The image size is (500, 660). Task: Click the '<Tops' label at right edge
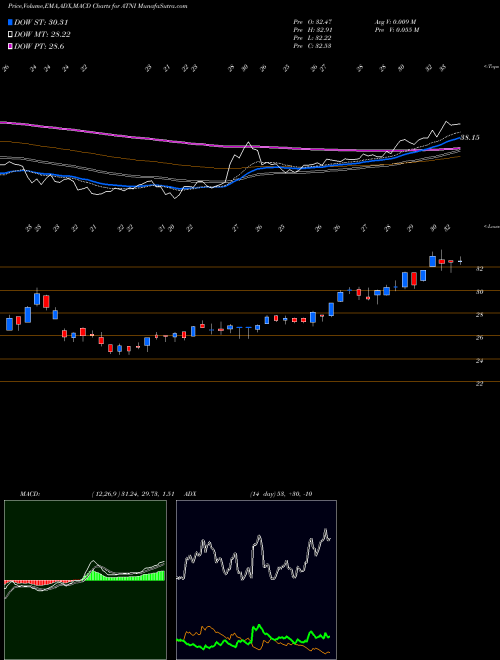[491, 67]
